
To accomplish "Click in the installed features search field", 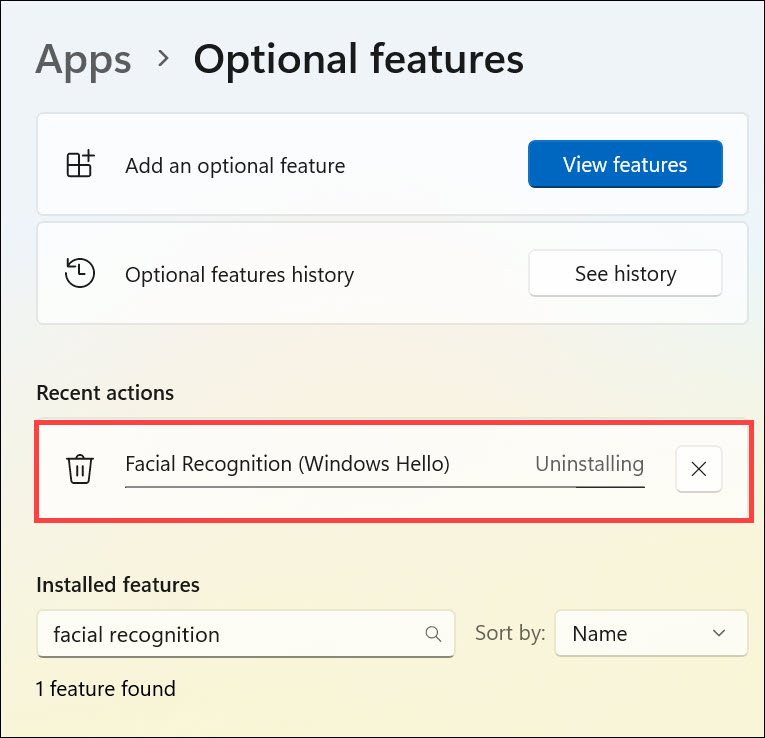I will tap(230, 634).
